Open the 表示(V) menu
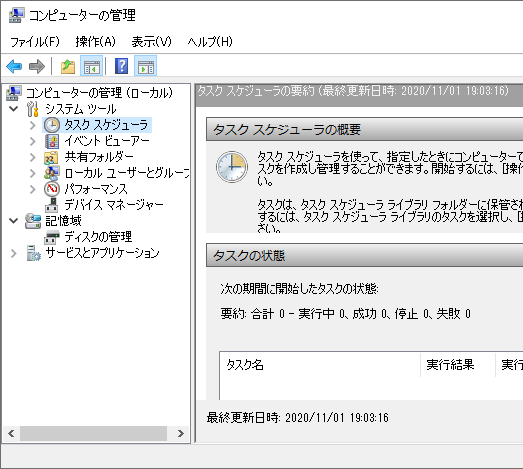This screenshot has height=469, width=523. click(151, 42)
